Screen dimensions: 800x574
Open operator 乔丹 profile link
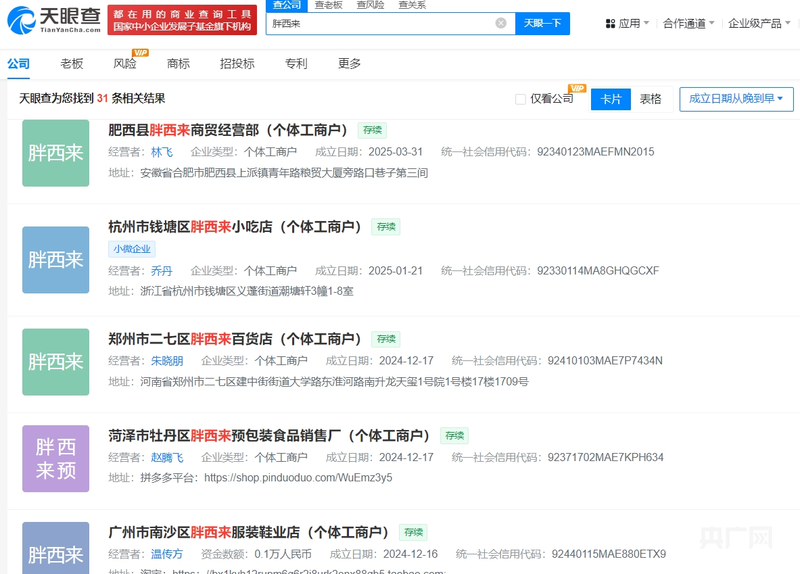(161, 271)
